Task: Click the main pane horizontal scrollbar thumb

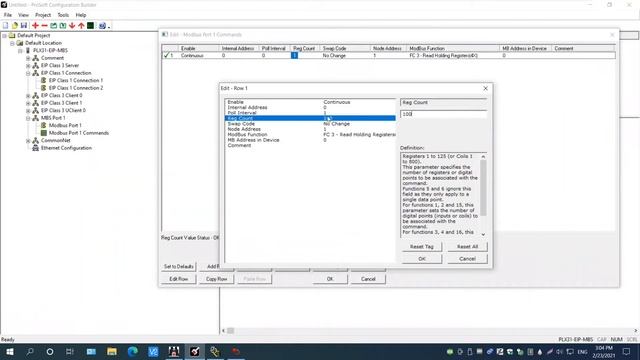Action: click(230, 331)
